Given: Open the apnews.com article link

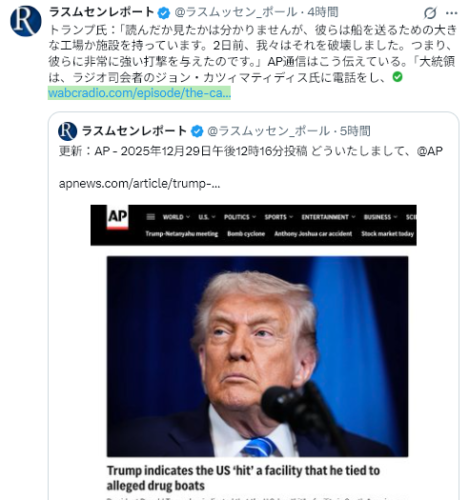Looking at the screenshot, I should pyautogui.click(x=139, y=183).
